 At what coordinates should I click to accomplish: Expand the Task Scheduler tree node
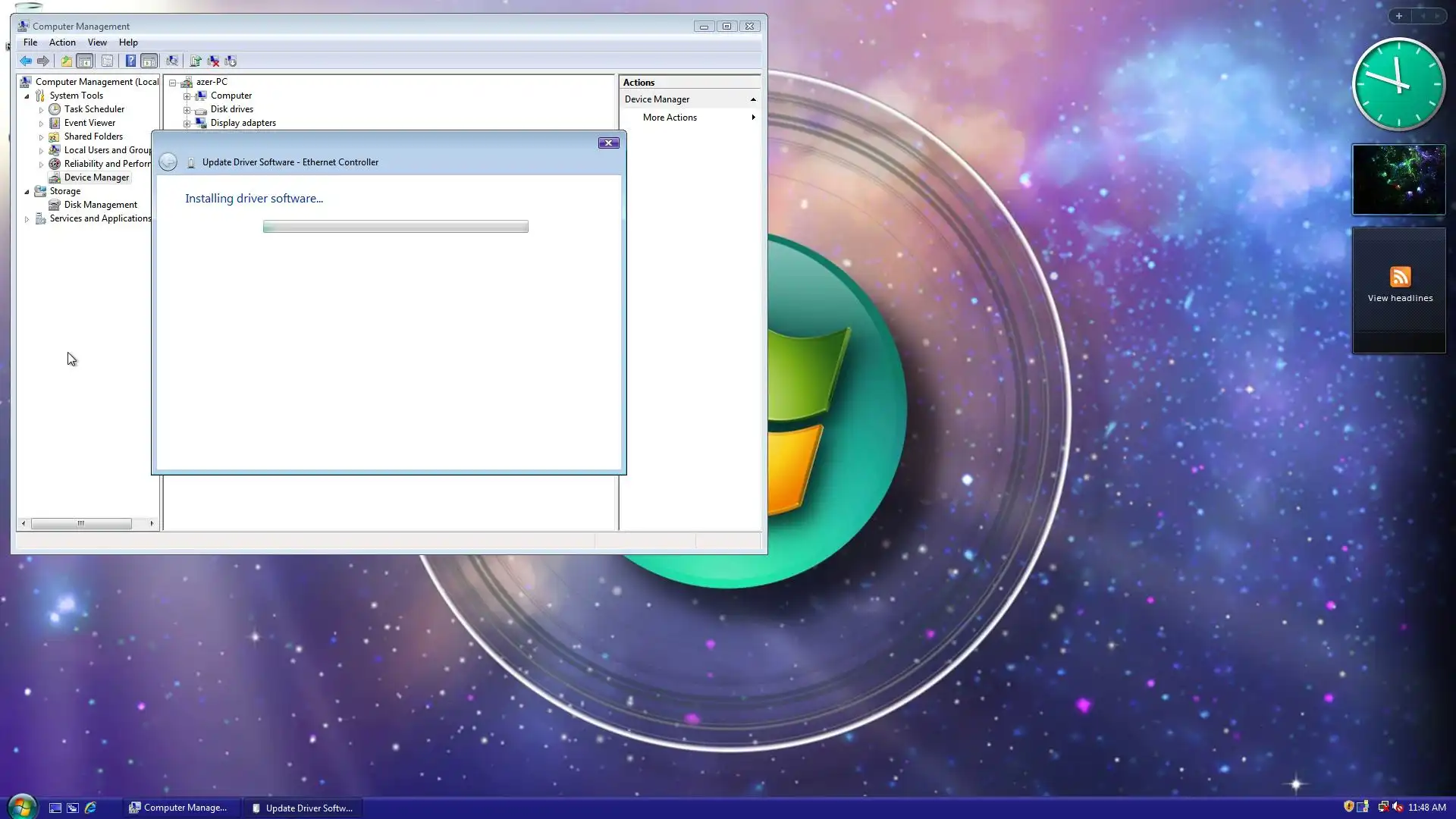[41, 109]
